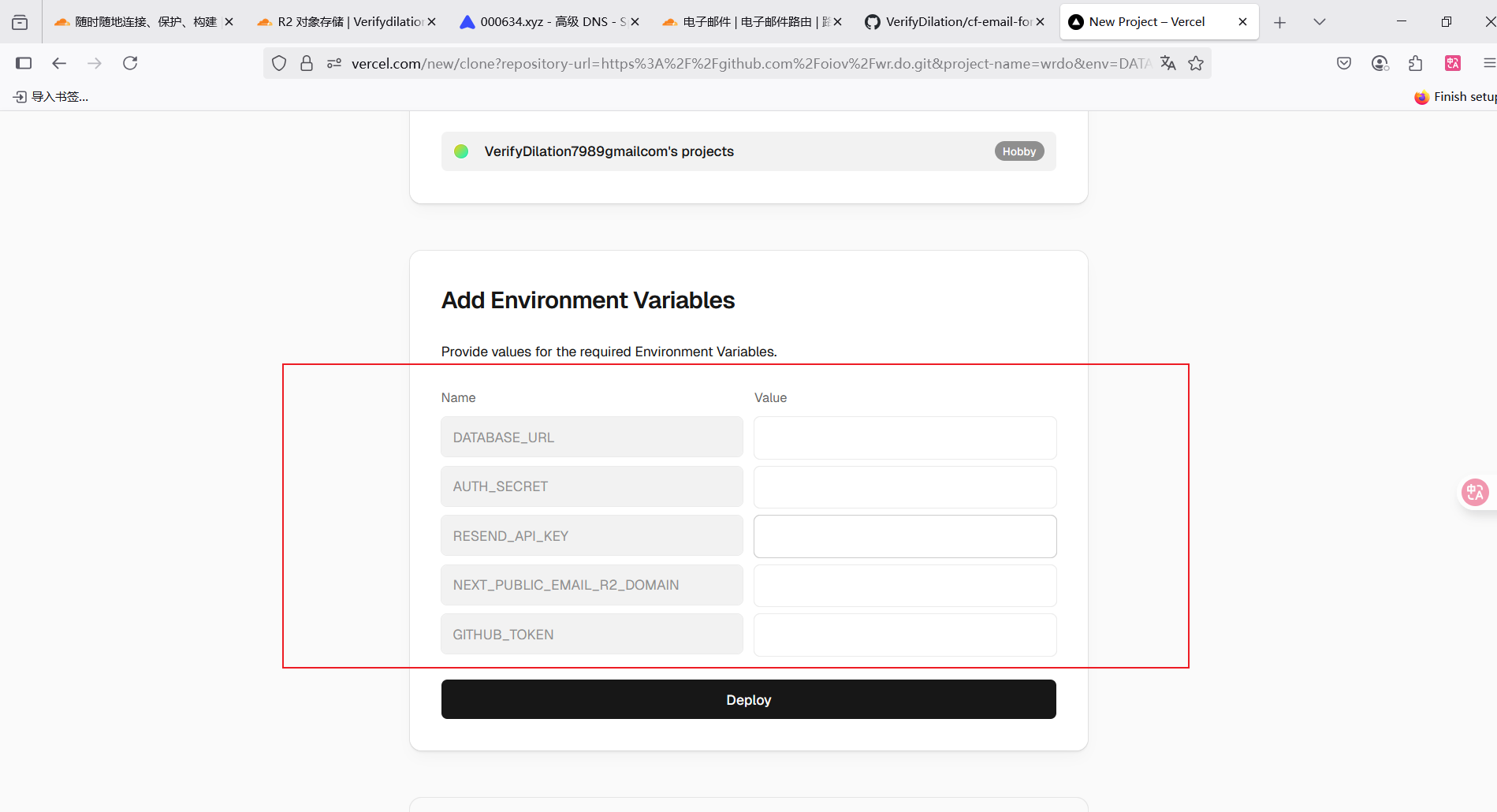Focus the DATABASE_URL value field

[905, 438]
